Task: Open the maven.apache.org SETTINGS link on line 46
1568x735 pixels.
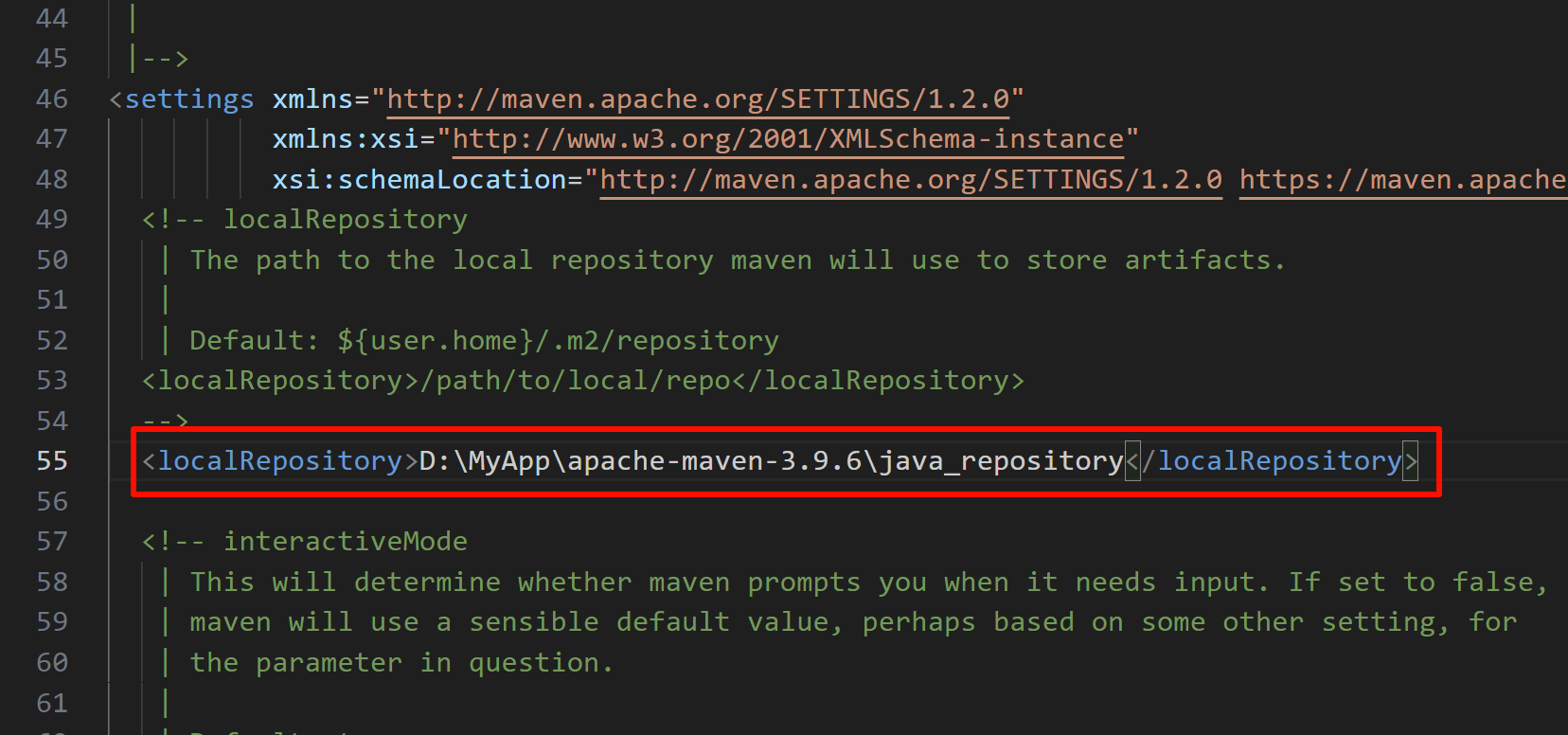Action: [x=698, y=99]
